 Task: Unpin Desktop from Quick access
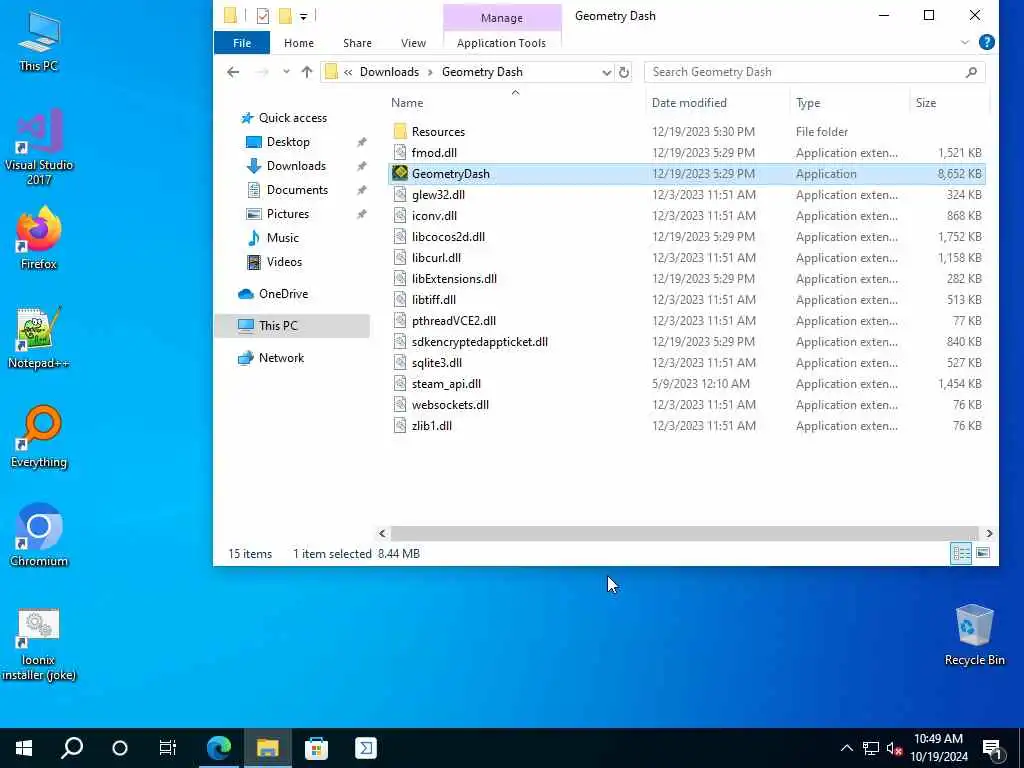coord(361,142)
